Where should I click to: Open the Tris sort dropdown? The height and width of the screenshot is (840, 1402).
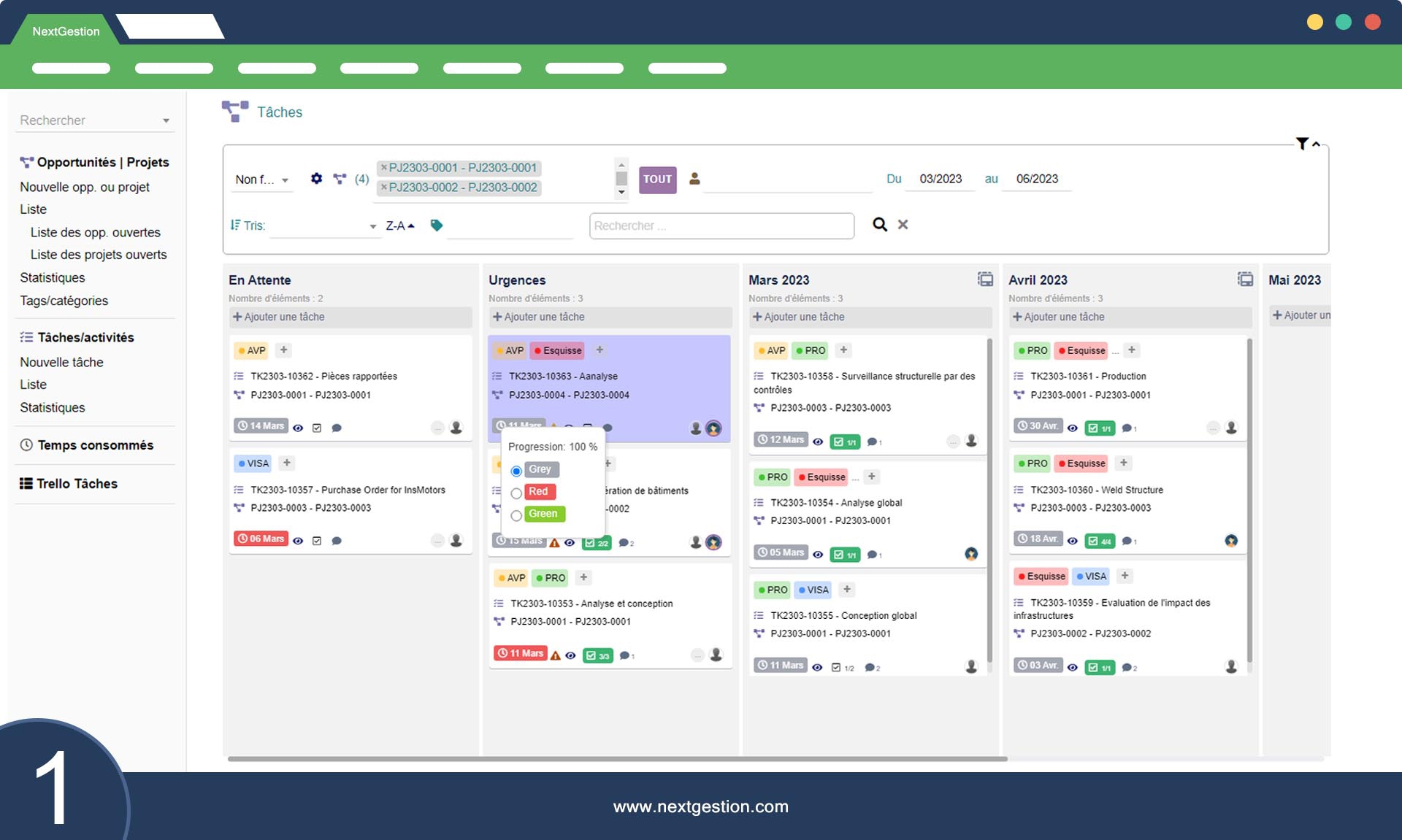(x=323, y=226)
